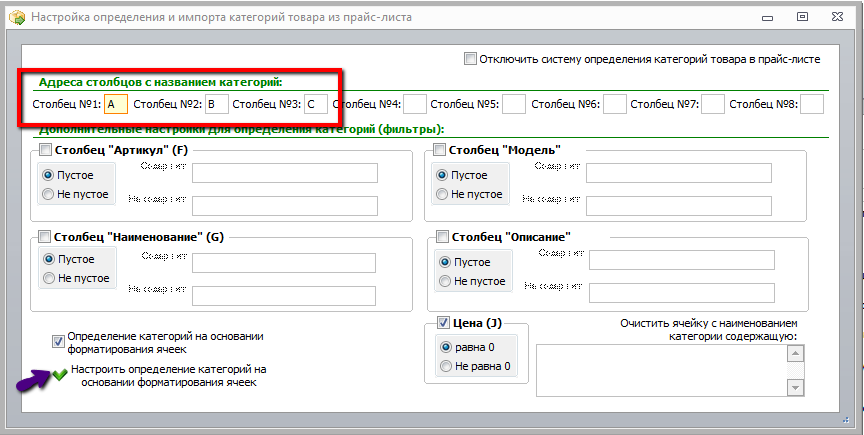Minimize the settings window
The image size is (864, 435).
(766, 18)
